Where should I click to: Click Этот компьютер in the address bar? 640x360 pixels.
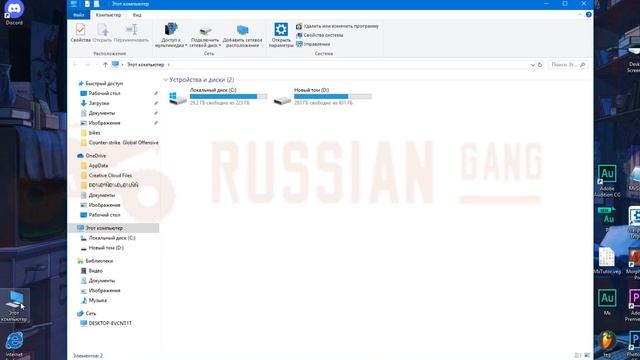click(x=146, y=64)
